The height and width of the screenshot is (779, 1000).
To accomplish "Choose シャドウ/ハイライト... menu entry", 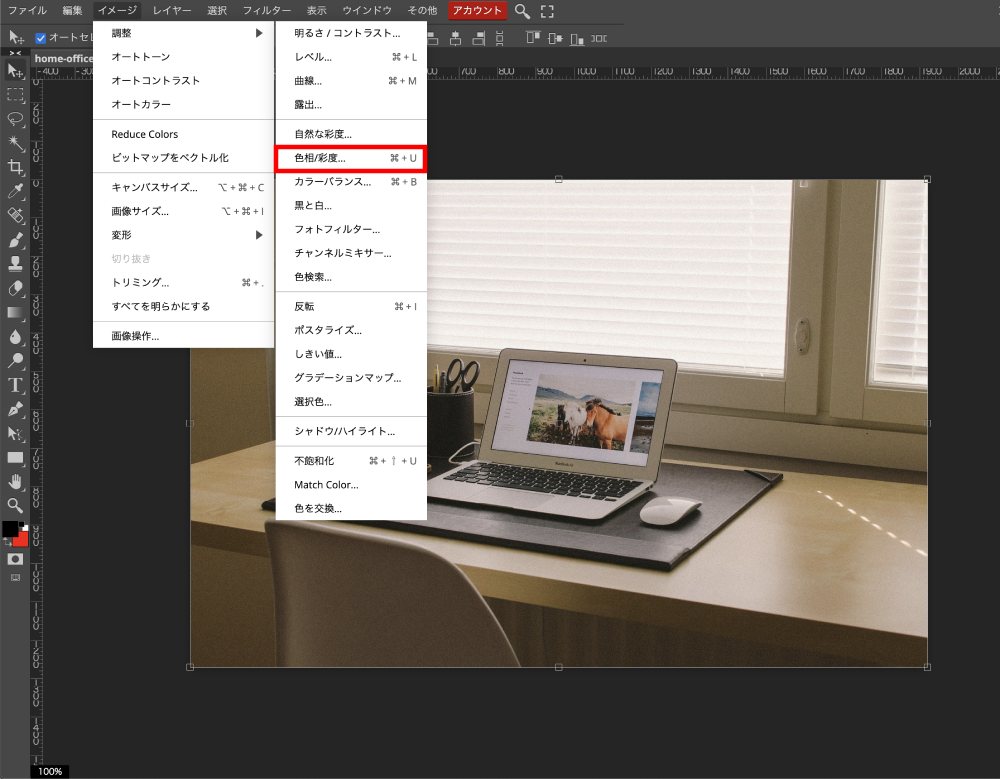I will tap(351, 431).
